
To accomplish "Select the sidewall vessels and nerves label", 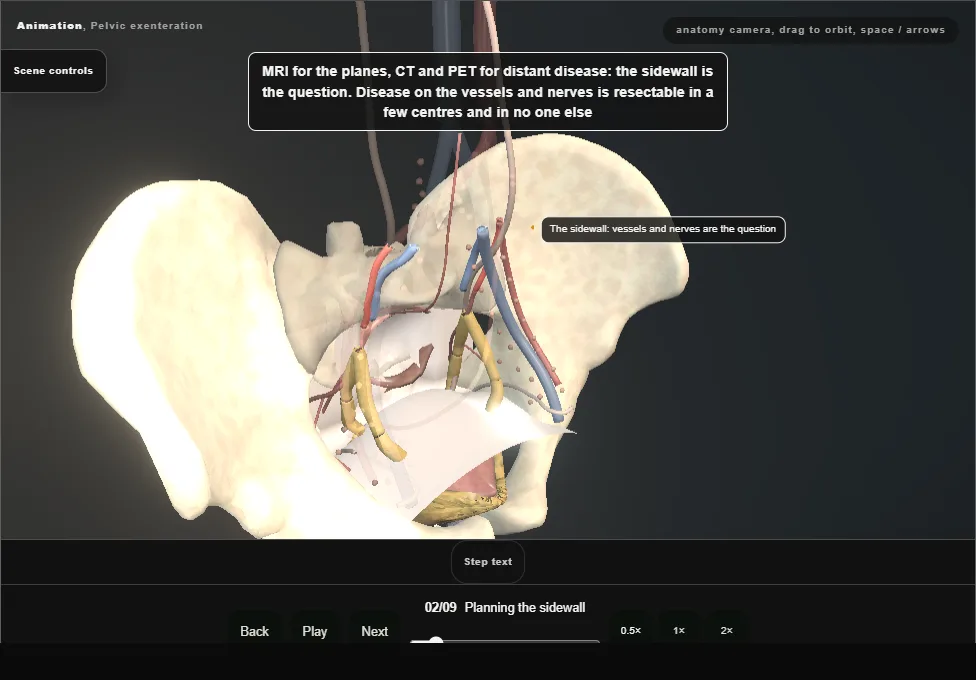I will pyautogui.click(x=664, y=229).
